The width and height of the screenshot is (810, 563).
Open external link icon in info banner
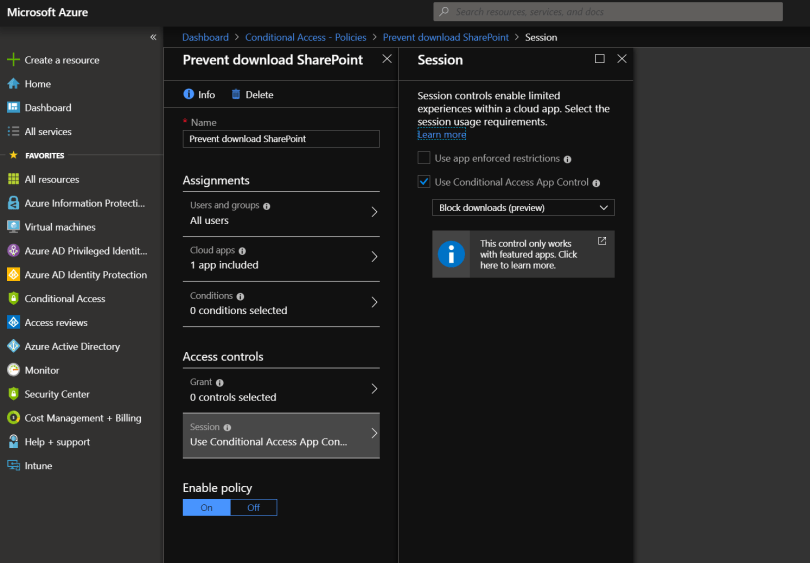point(601,241)
